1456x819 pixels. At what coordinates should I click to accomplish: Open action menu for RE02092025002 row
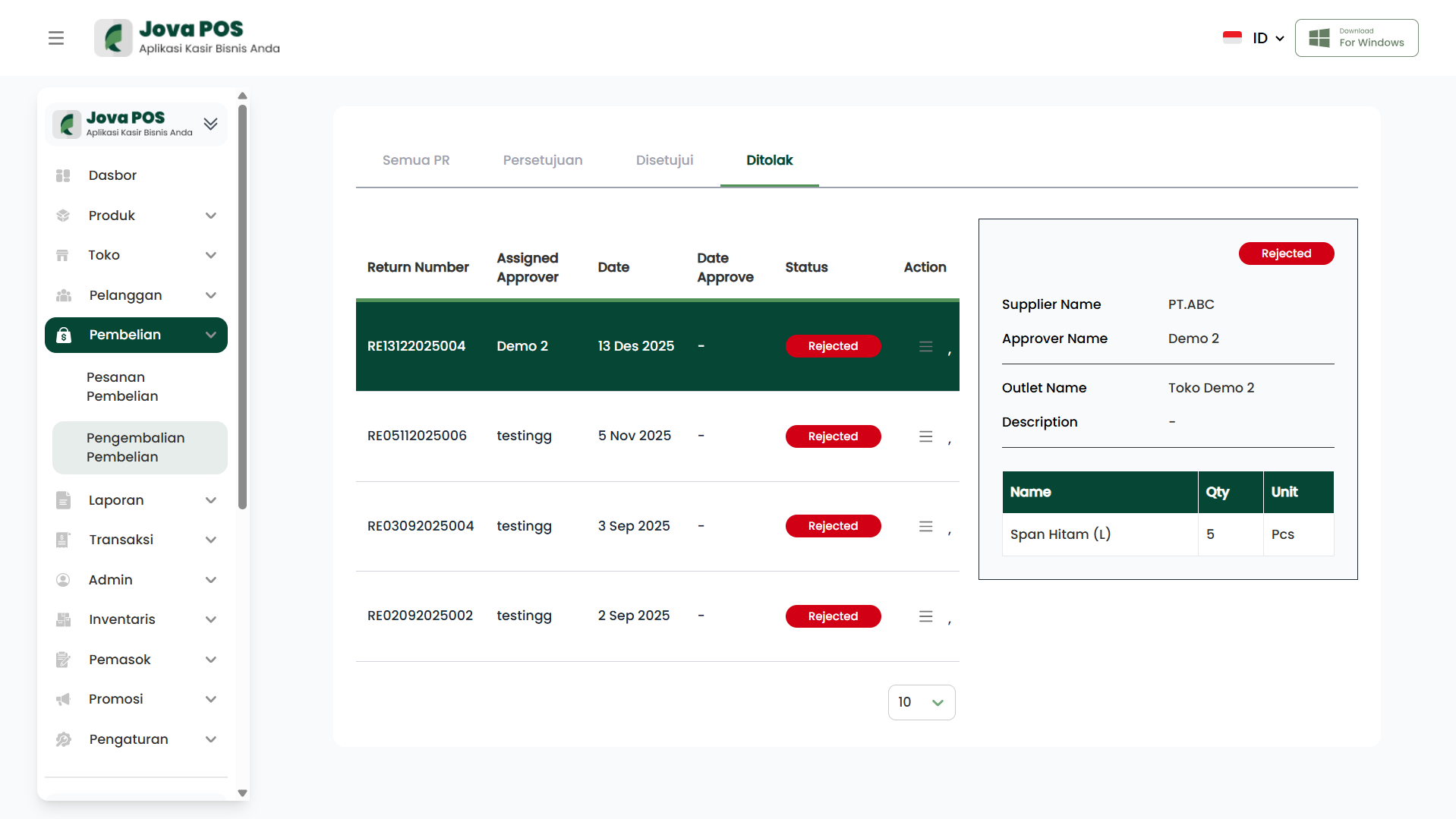click(x=925, y=616)
